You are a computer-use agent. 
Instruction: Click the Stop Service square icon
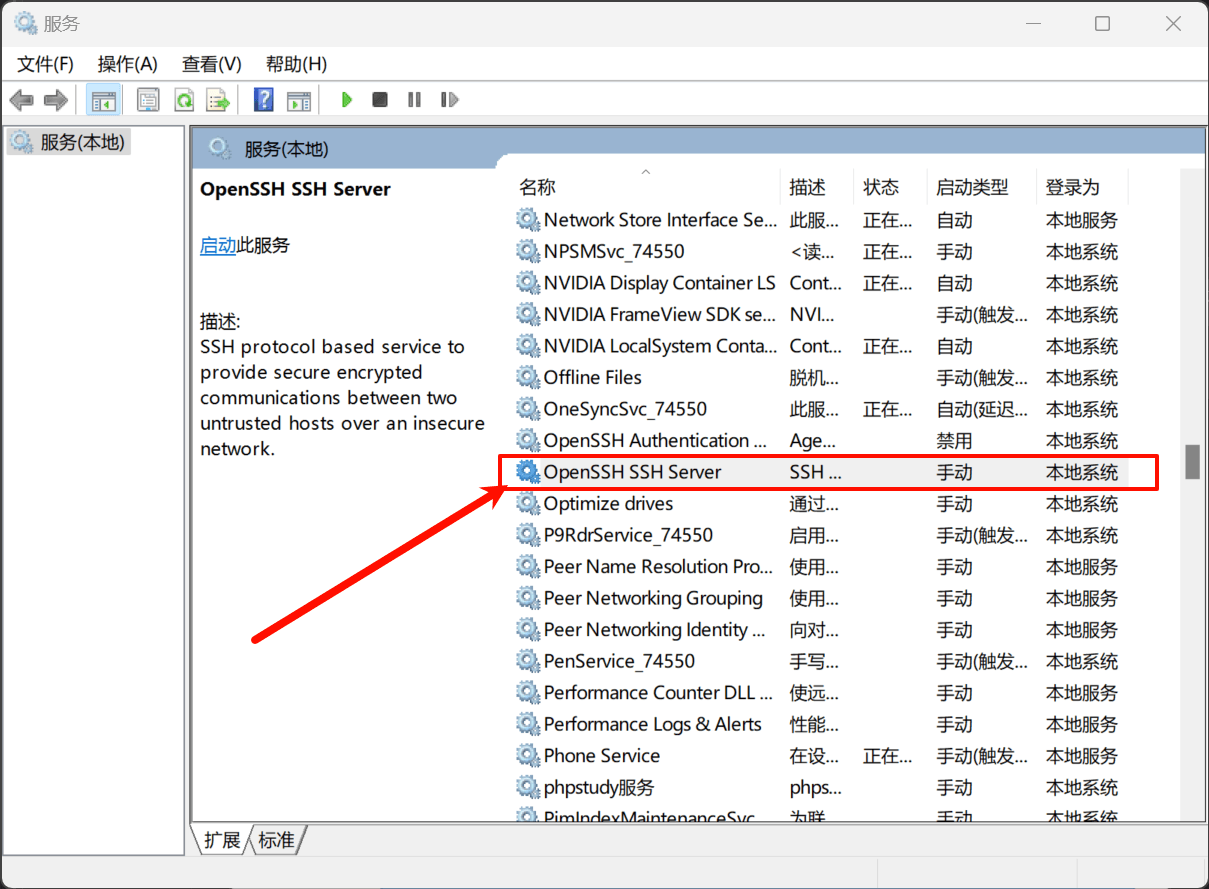[x=380, y=100]
